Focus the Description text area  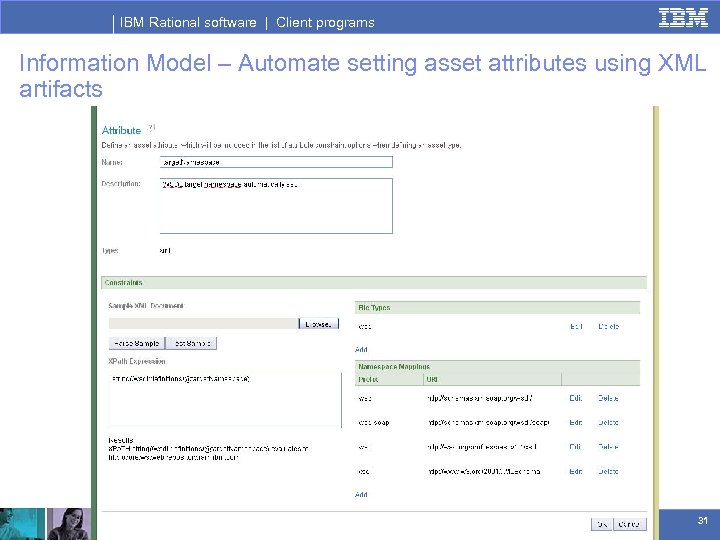tap(276, 205)
